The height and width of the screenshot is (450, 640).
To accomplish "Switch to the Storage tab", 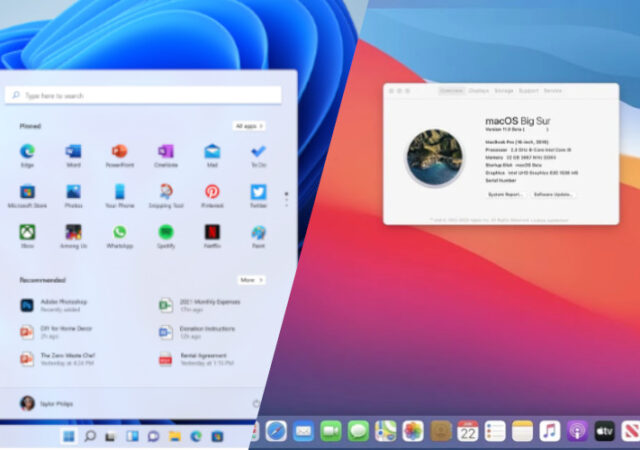I will click(503, 91).
